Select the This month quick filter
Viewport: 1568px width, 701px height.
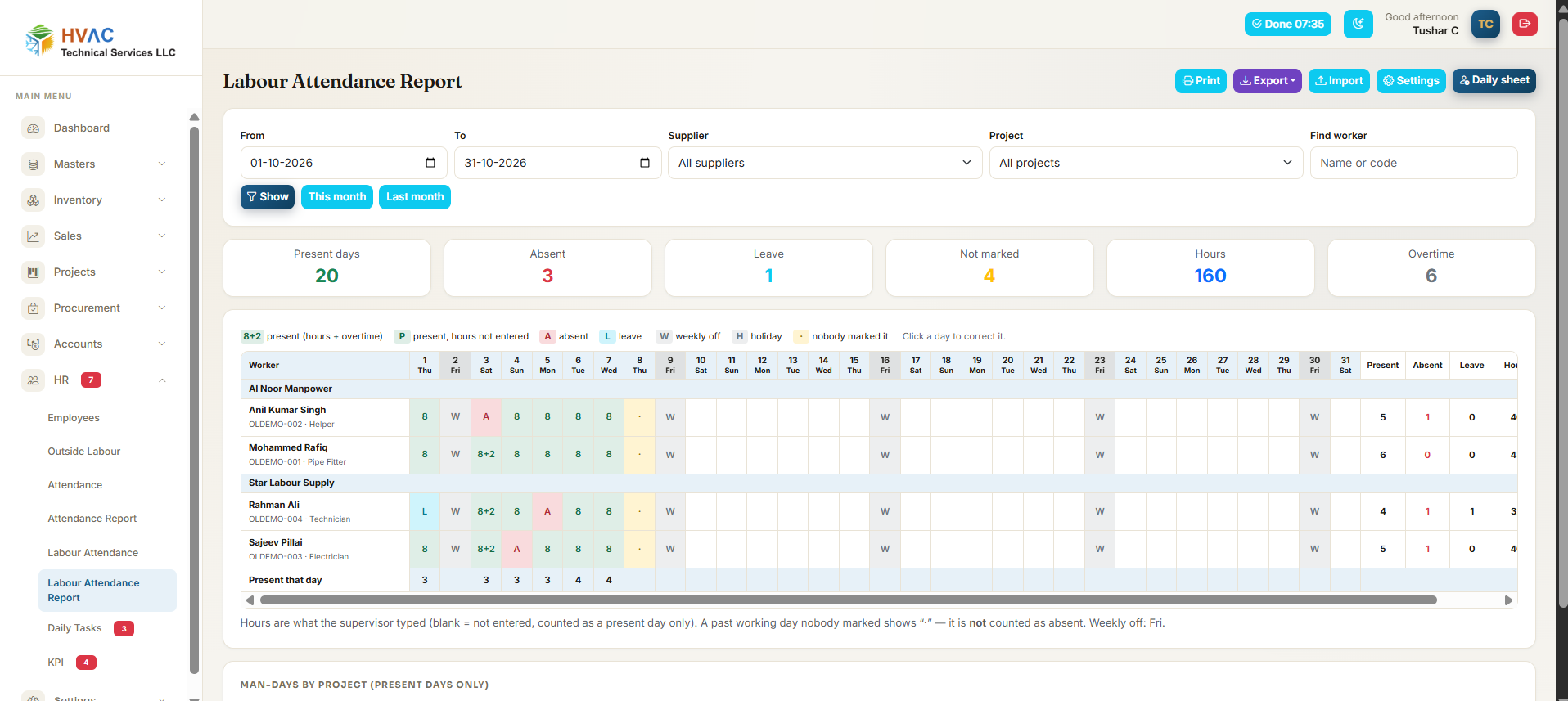click(x=337, y=197)
